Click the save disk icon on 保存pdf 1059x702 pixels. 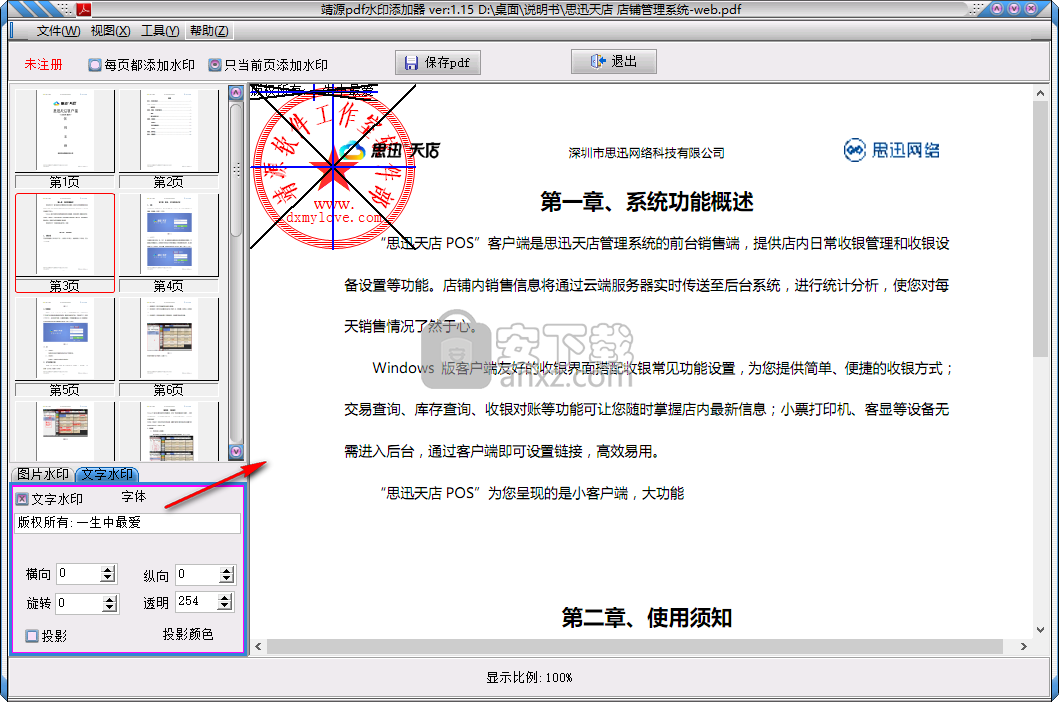click(411, 63)
